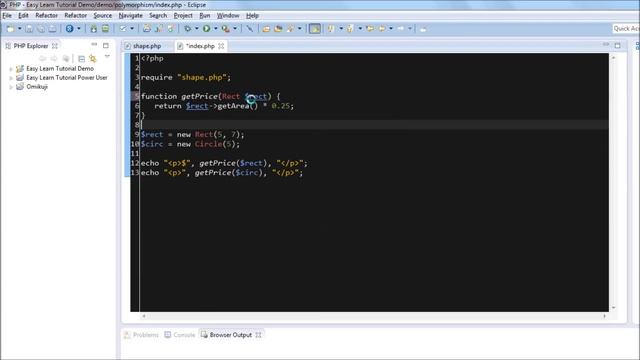The width and height of the screenshot is (640, 360).
Task: Open the Search menu
Action: pyautogui.click(x=158, y=16)
